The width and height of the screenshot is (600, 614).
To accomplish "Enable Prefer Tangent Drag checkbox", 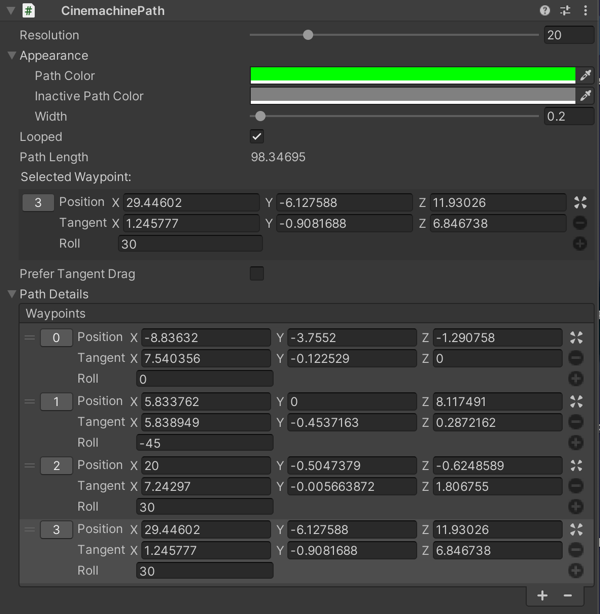I will click(257, 274).
